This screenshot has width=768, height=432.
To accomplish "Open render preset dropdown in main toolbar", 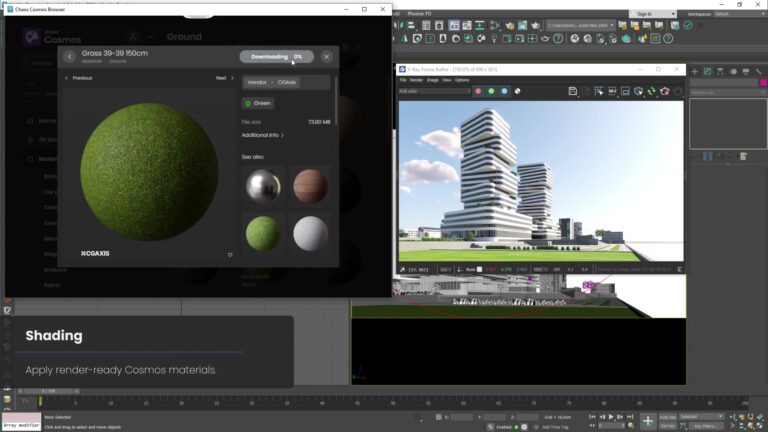I will 580,25.
